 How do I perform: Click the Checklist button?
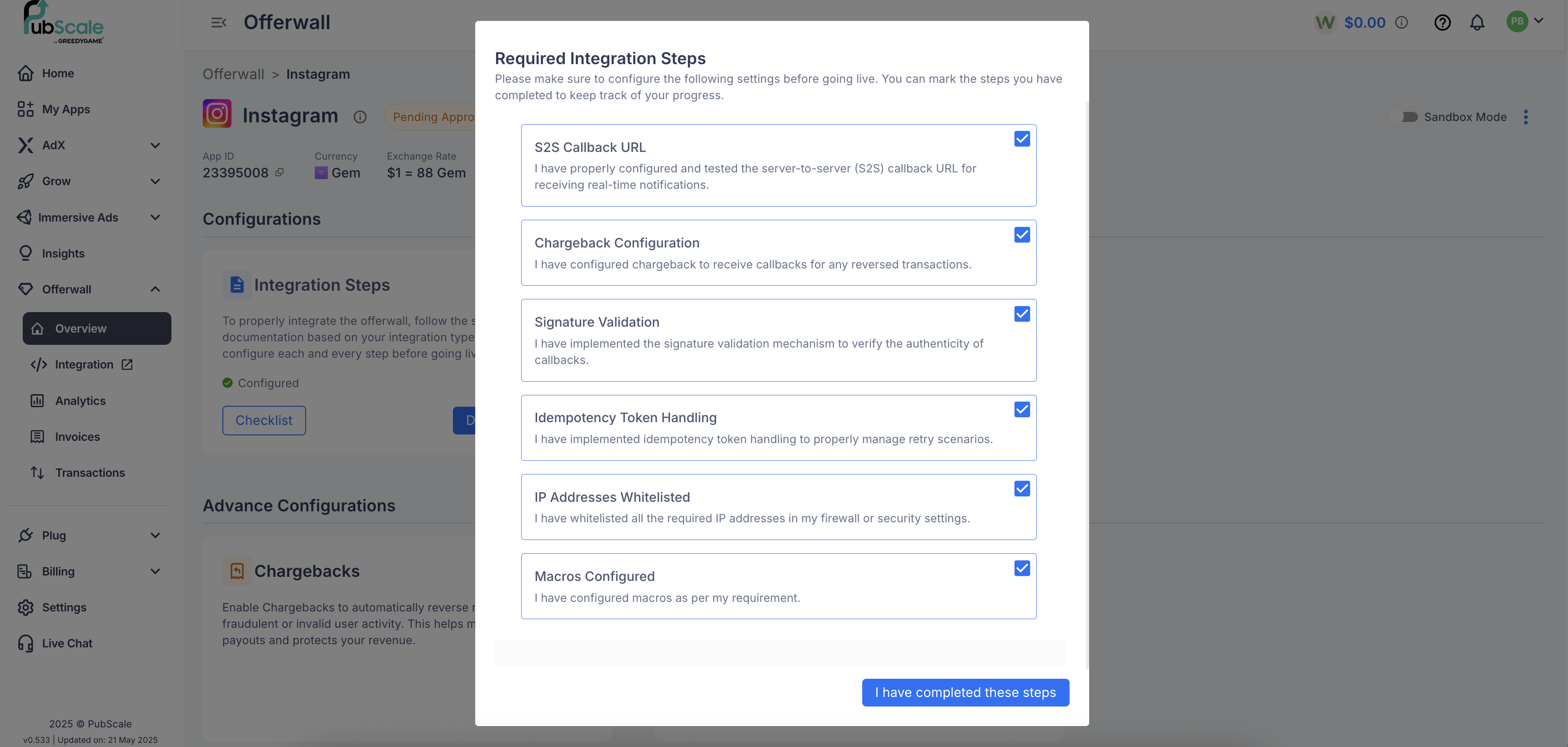coord(264,420)
